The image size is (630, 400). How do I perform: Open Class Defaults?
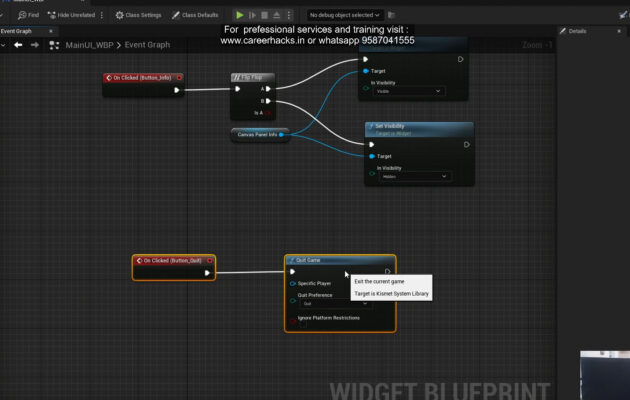tap(196, 15)
